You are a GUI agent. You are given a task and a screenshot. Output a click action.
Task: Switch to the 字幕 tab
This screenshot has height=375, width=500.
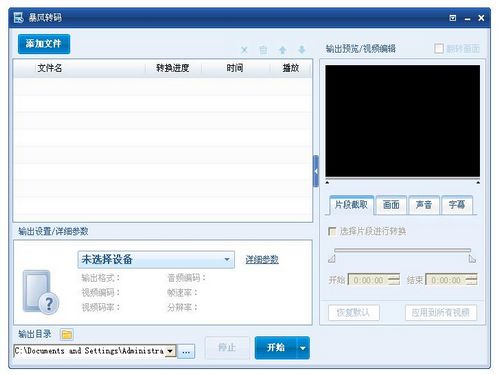[457, 205]
